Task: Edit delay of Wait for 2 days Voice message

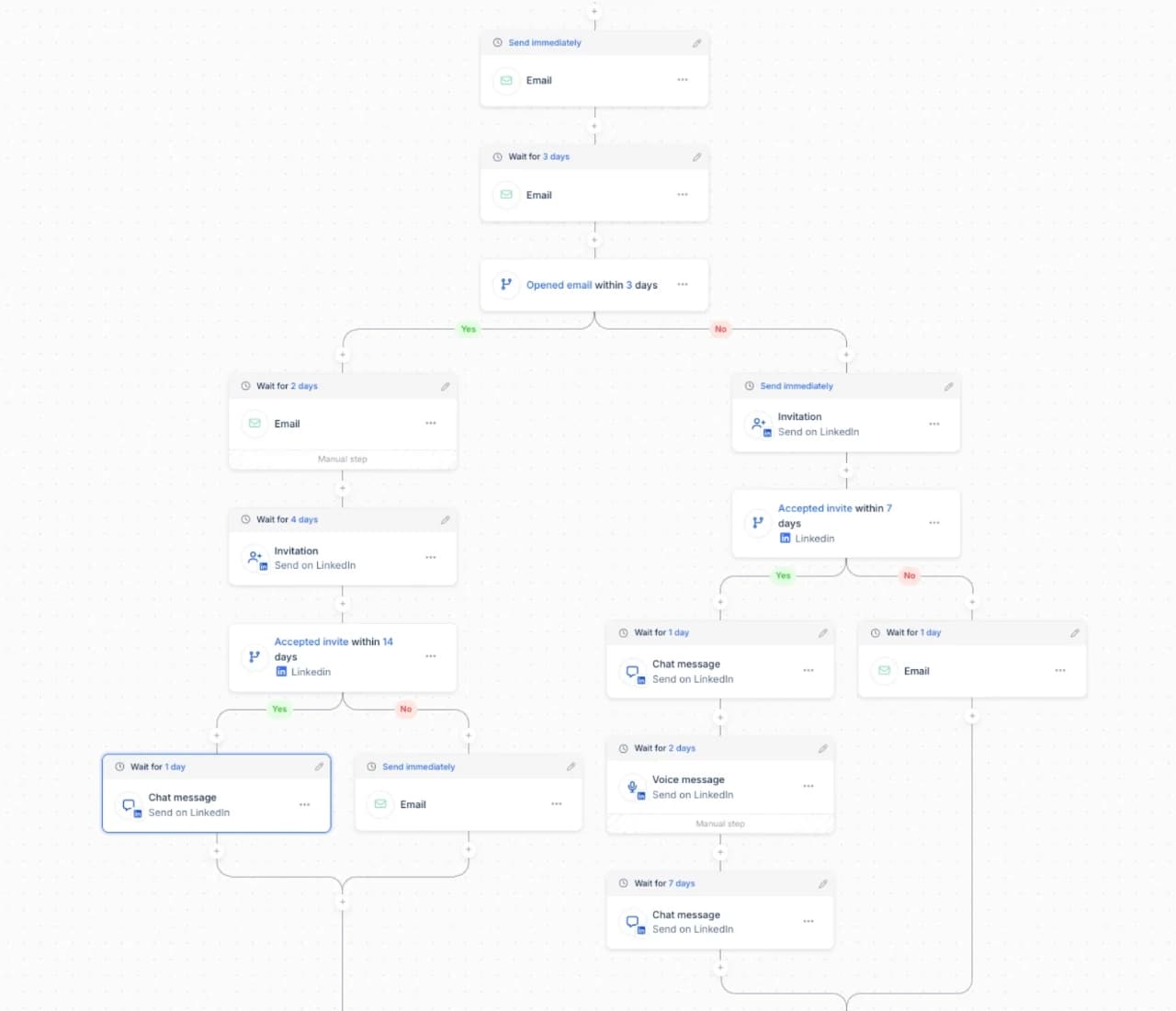Action: [x=822, y=749]
